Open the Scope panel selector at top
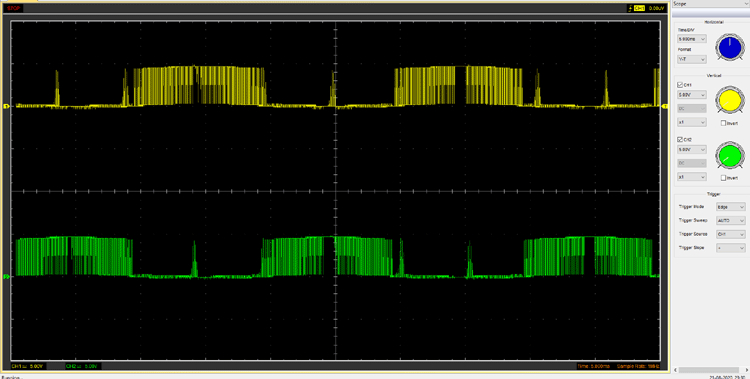The image size is (750, 379). click(711, 3)
